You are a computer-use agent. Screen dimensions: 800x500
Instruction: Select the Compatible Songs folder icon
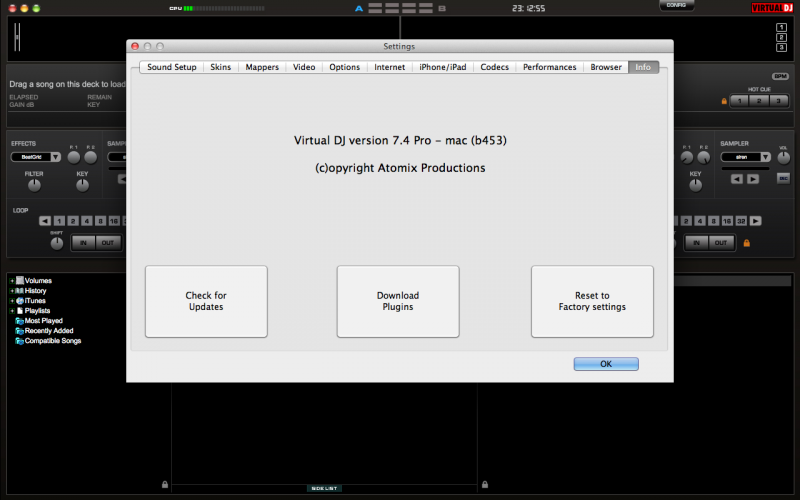(19, 341)
